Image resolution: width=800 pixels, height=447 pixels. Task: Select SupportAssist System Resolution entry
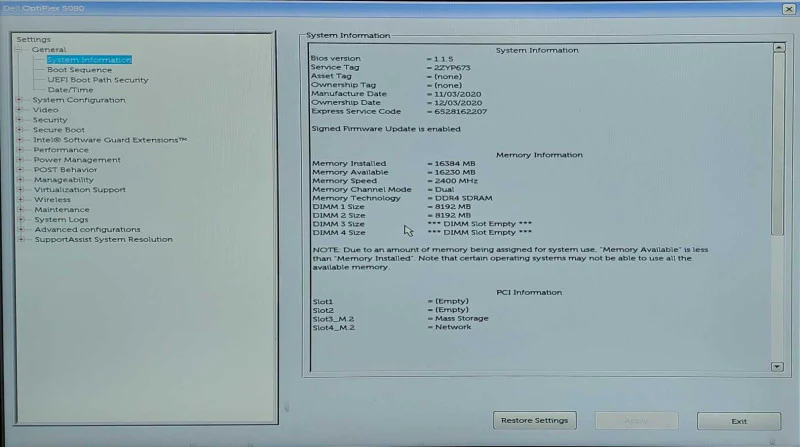pyautogui.click(x=104, y=239)
